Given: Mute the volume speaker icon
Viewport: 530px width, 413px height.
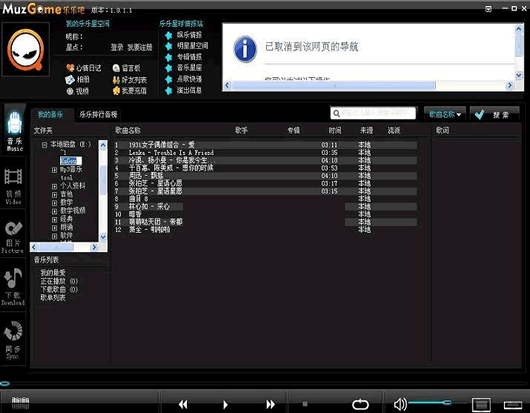Looking at the screenshot, I should 400,404.
